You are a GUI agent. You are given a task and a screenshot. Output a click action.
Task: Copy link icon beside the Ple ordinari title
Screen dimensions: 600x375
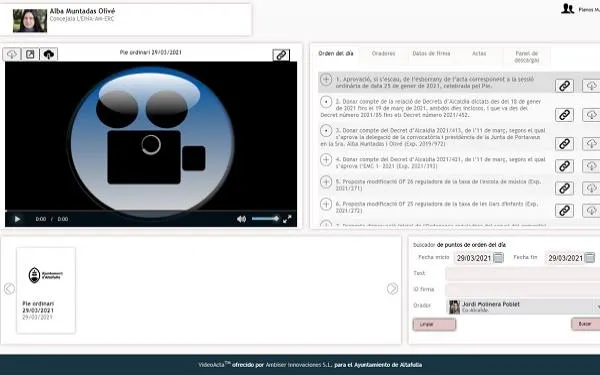[x=281, y=55]
